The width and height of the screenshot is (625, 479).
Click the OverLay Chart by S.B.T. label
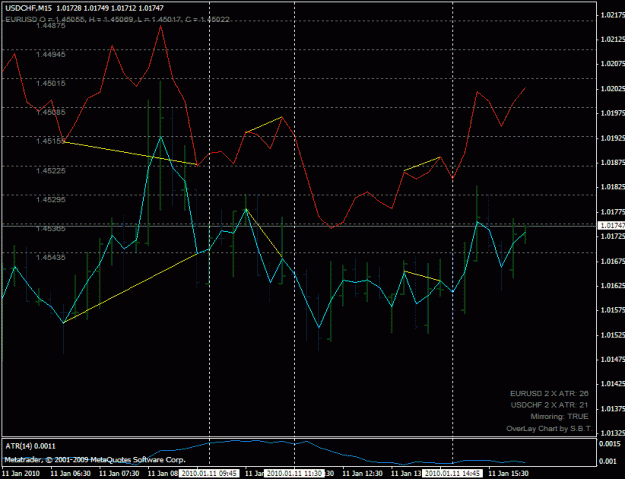pyautogui.click(x=550, y=429)
